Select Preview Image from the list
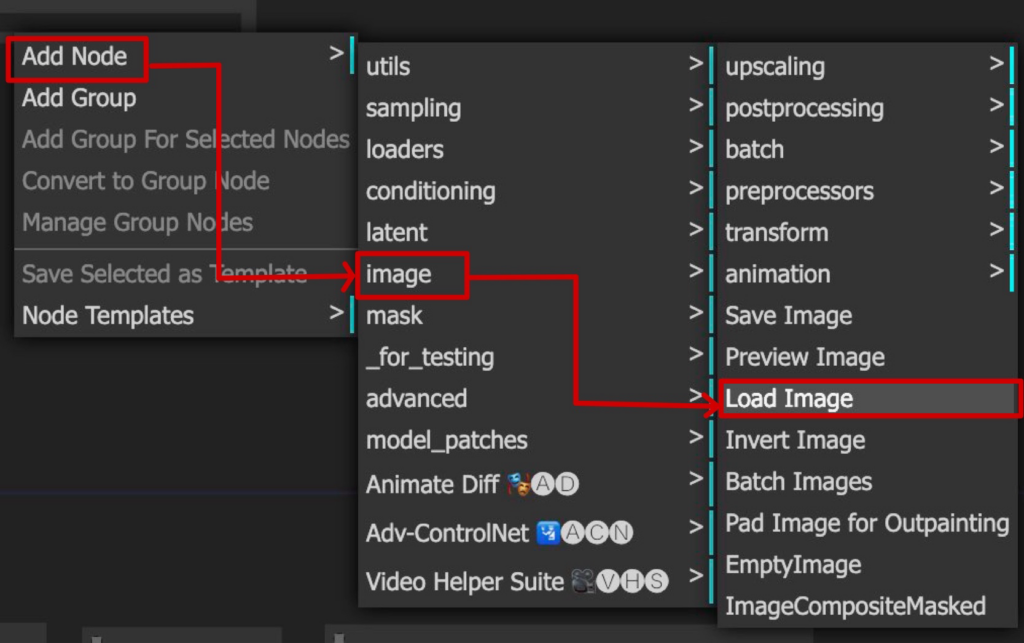Image resolution: width=1024 pixels, height=643 pixels. 804,357
